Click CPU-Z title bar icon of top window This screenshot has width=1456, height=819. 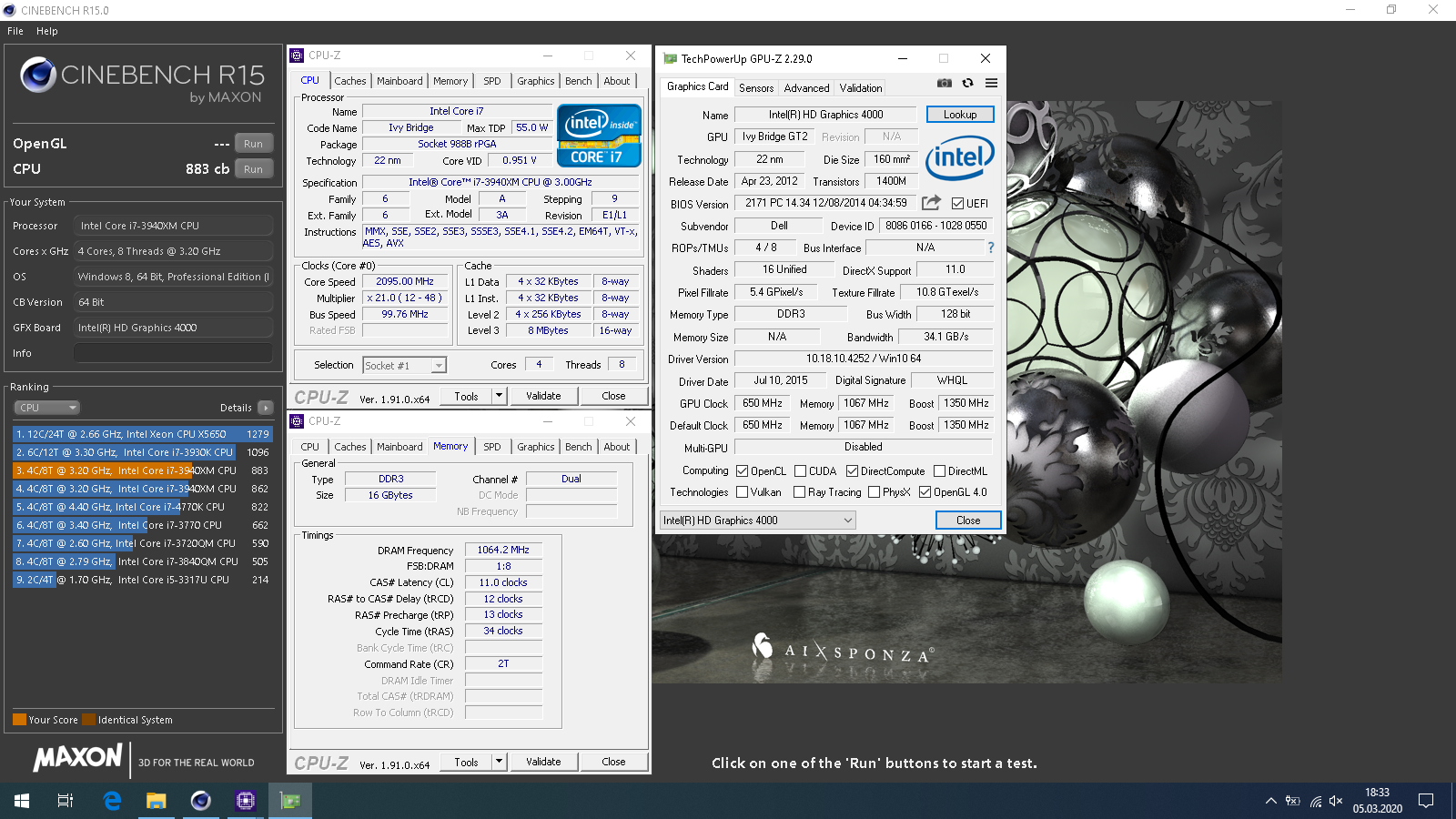click(x=297, y=56)
